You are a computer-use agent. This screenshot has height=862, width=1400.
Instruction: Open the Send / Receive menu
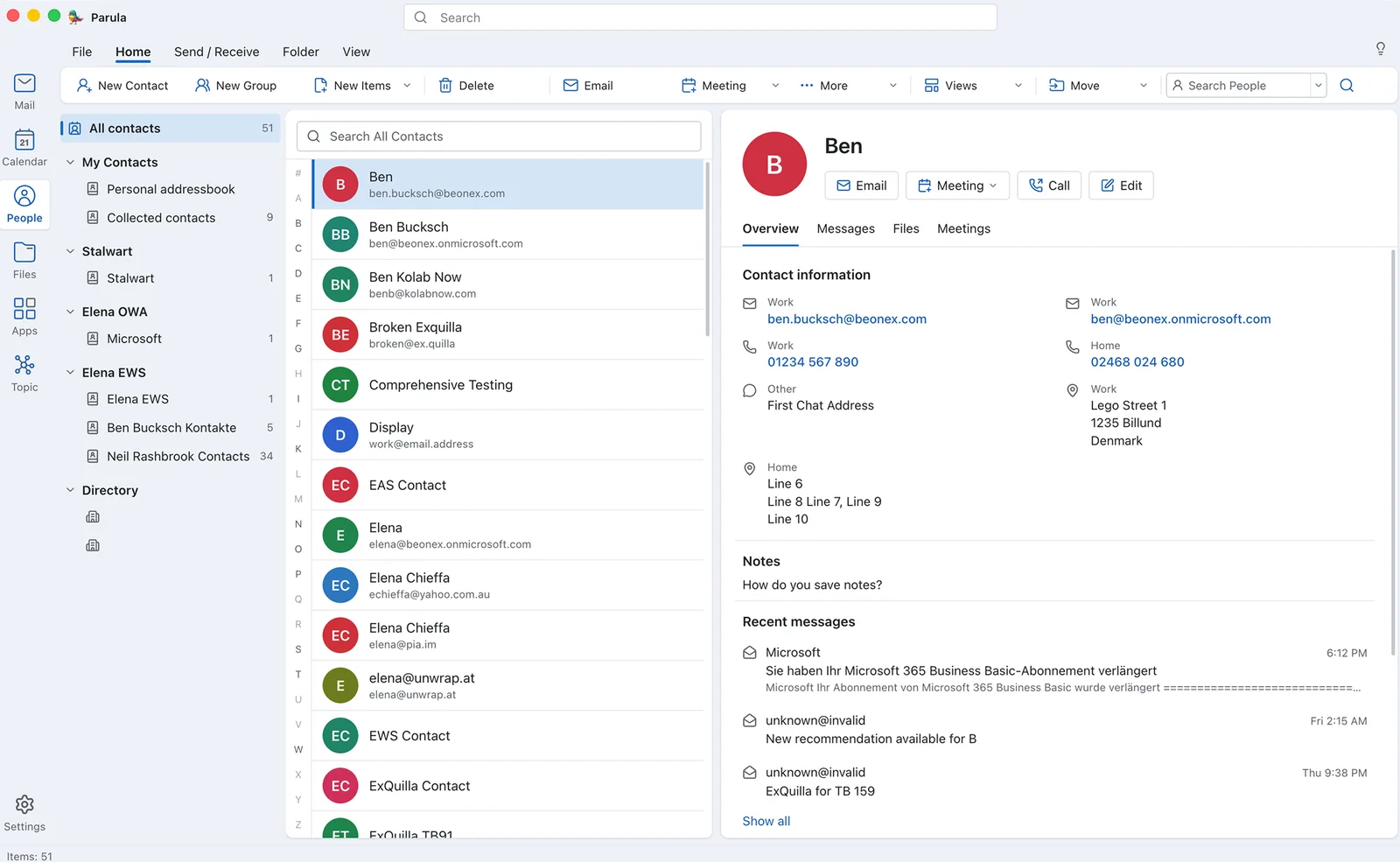pyautogui.click(x=217, y=52)
